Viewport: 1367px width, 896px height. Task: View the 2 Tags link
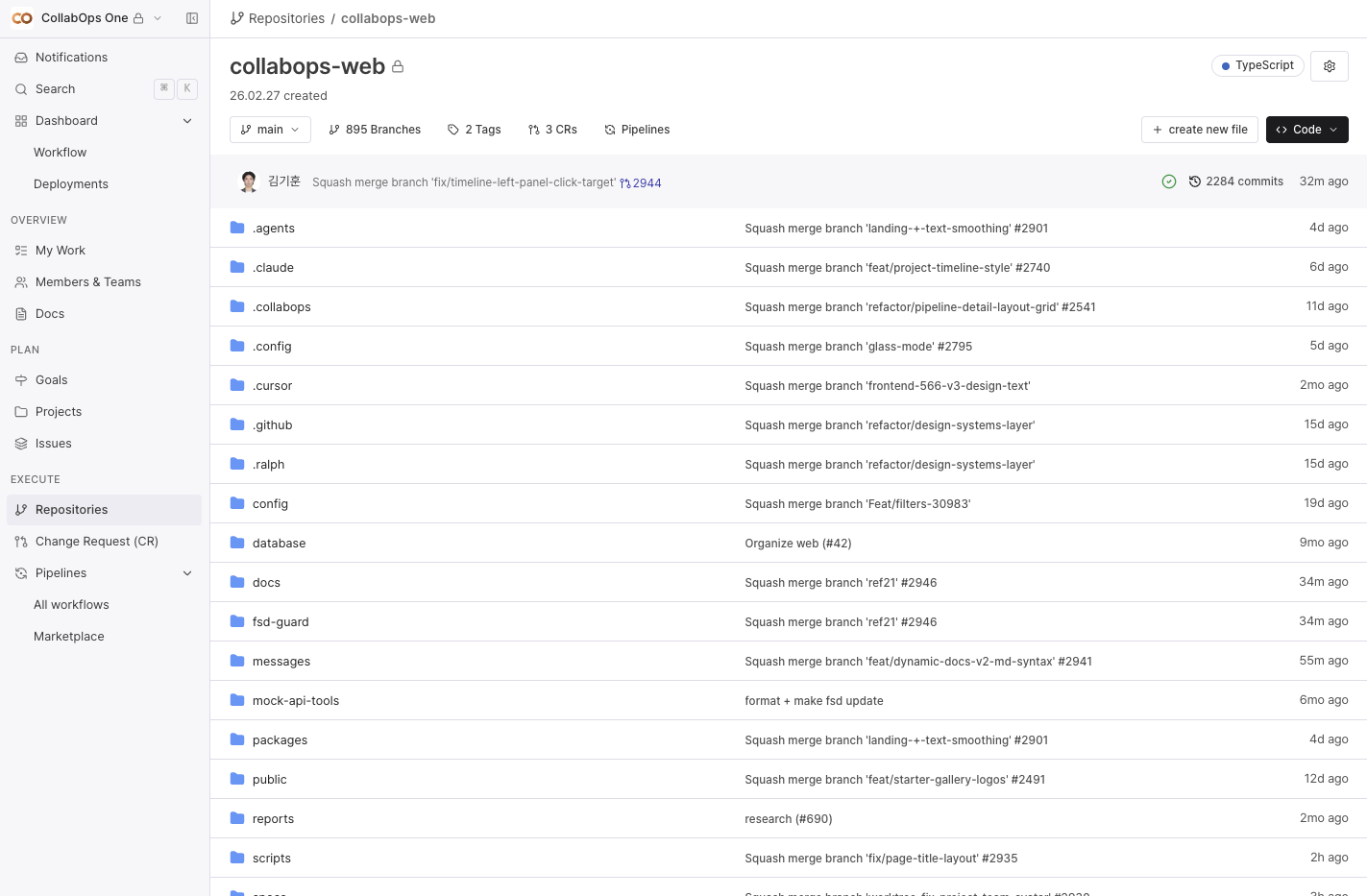coord(475,130)
